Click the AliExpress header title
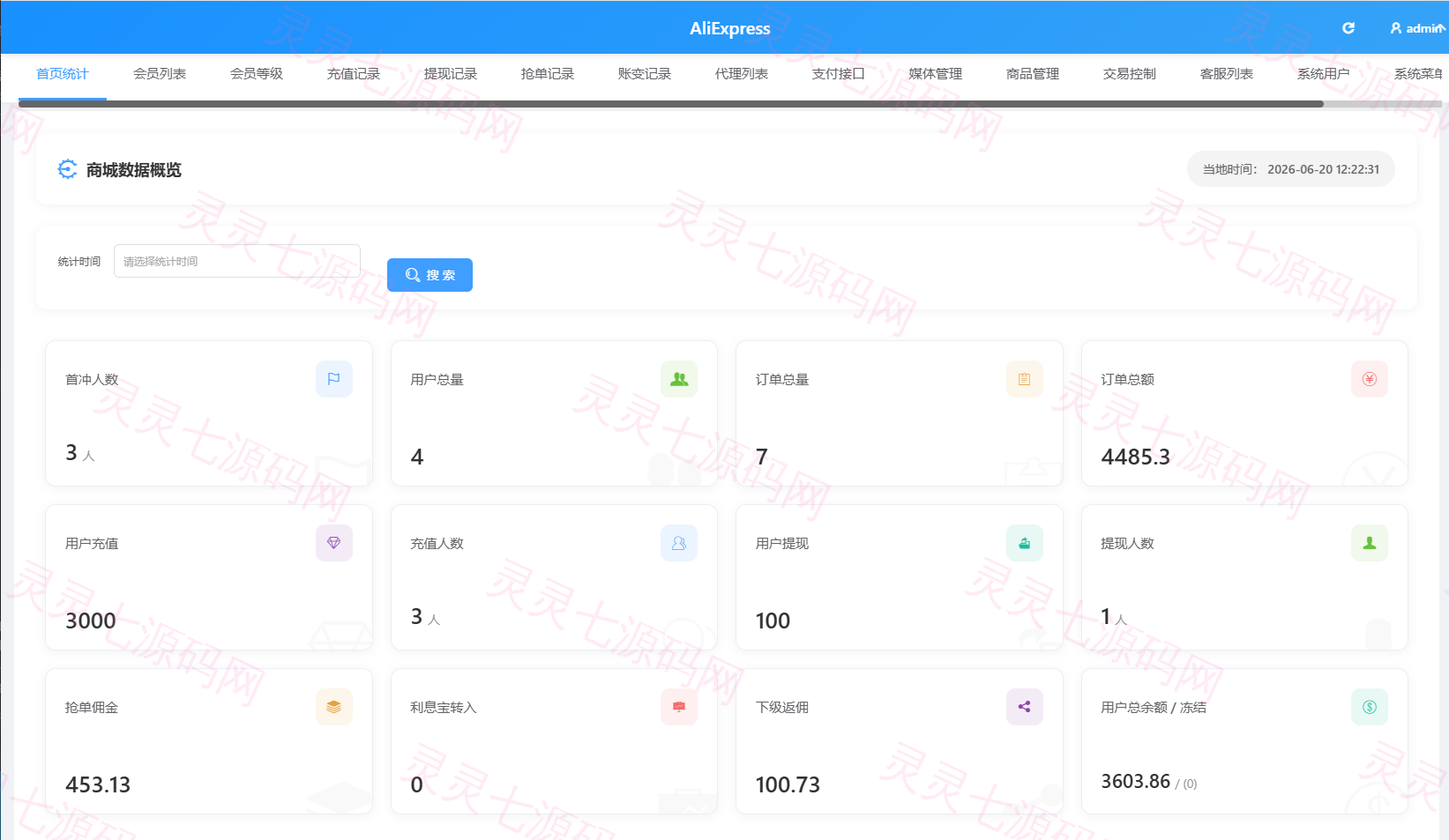Viewport: 1449px width, 840px height. coord(730,28)
